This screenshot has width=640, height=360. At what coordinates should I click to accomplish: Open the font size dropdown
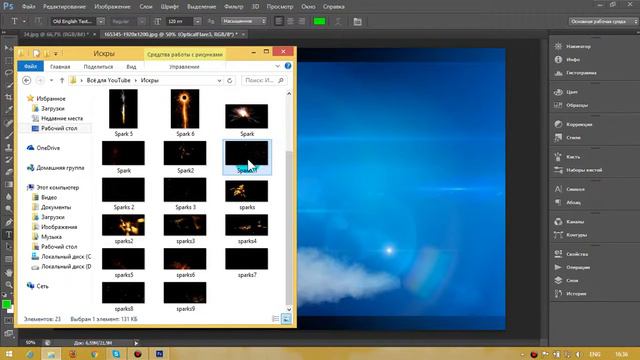[197, 21]
